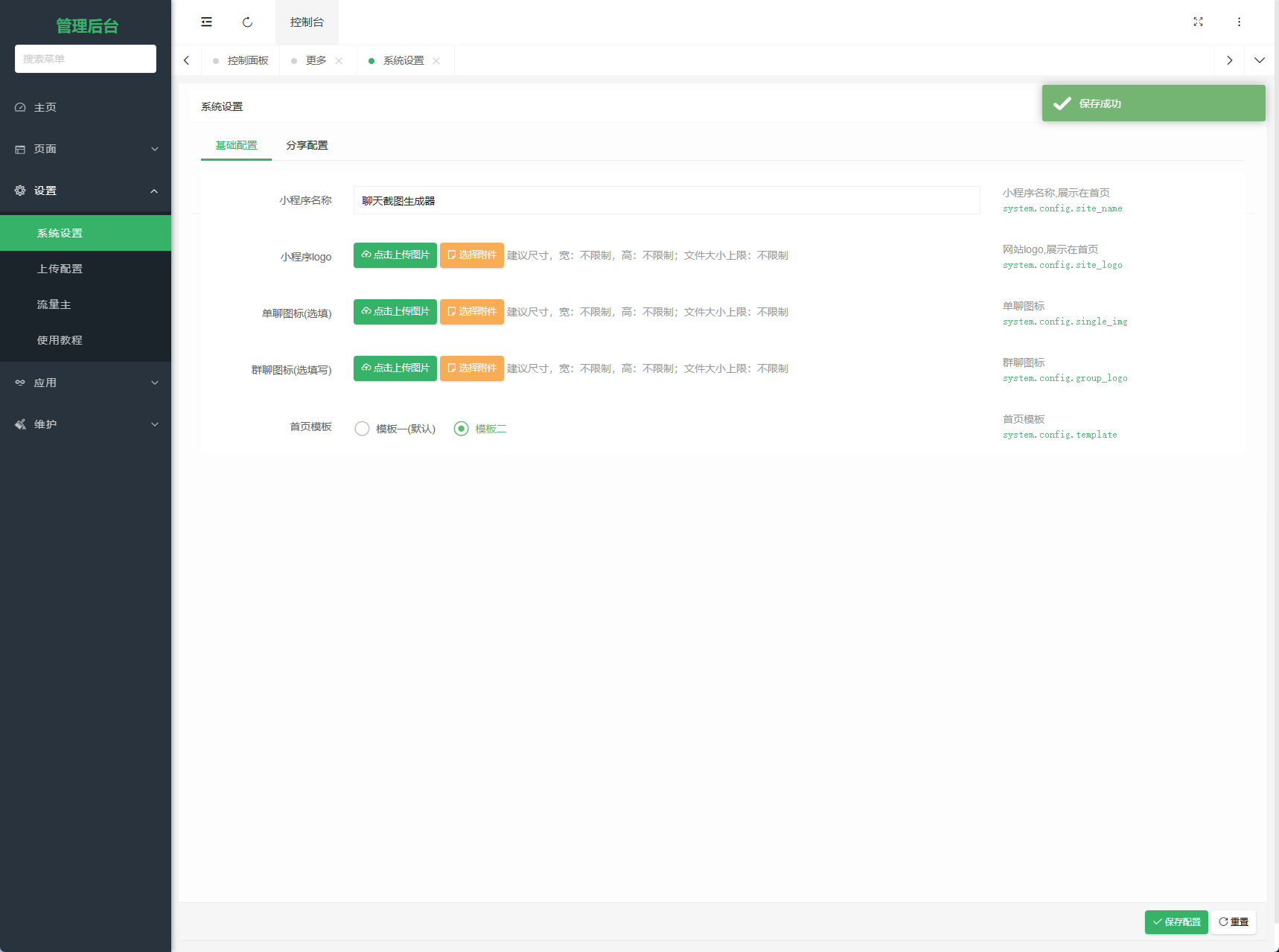Click 点击上传图片 for 单聊图标
Image resolution: width=1279 pixels, height=952 pixels.
coord(395,311)
